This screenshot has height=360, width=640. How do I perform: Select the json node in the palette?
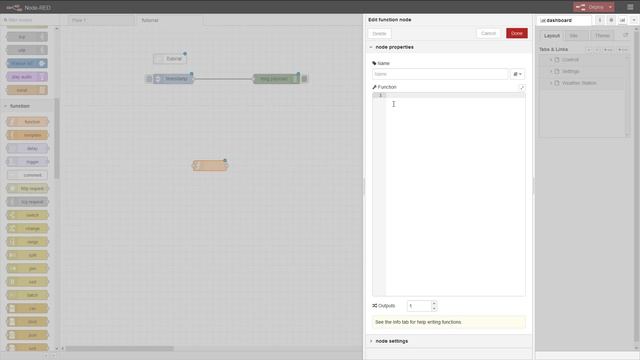coord(27,335)
